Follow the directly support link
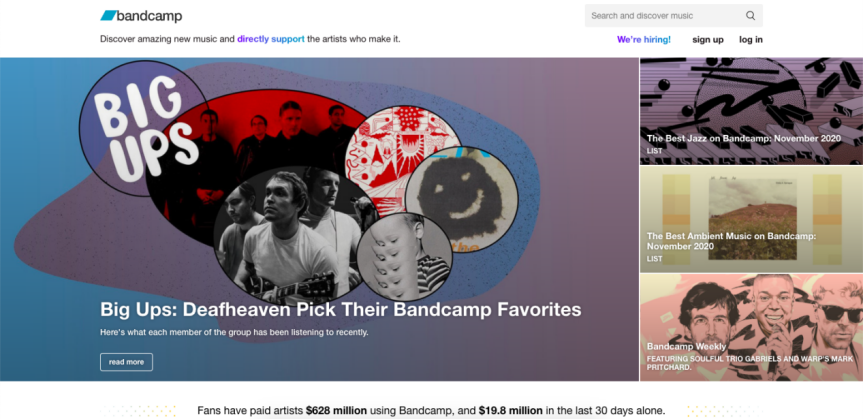Image resolution: width=863 pixels, height=419 pixels. tap(270, 39)
